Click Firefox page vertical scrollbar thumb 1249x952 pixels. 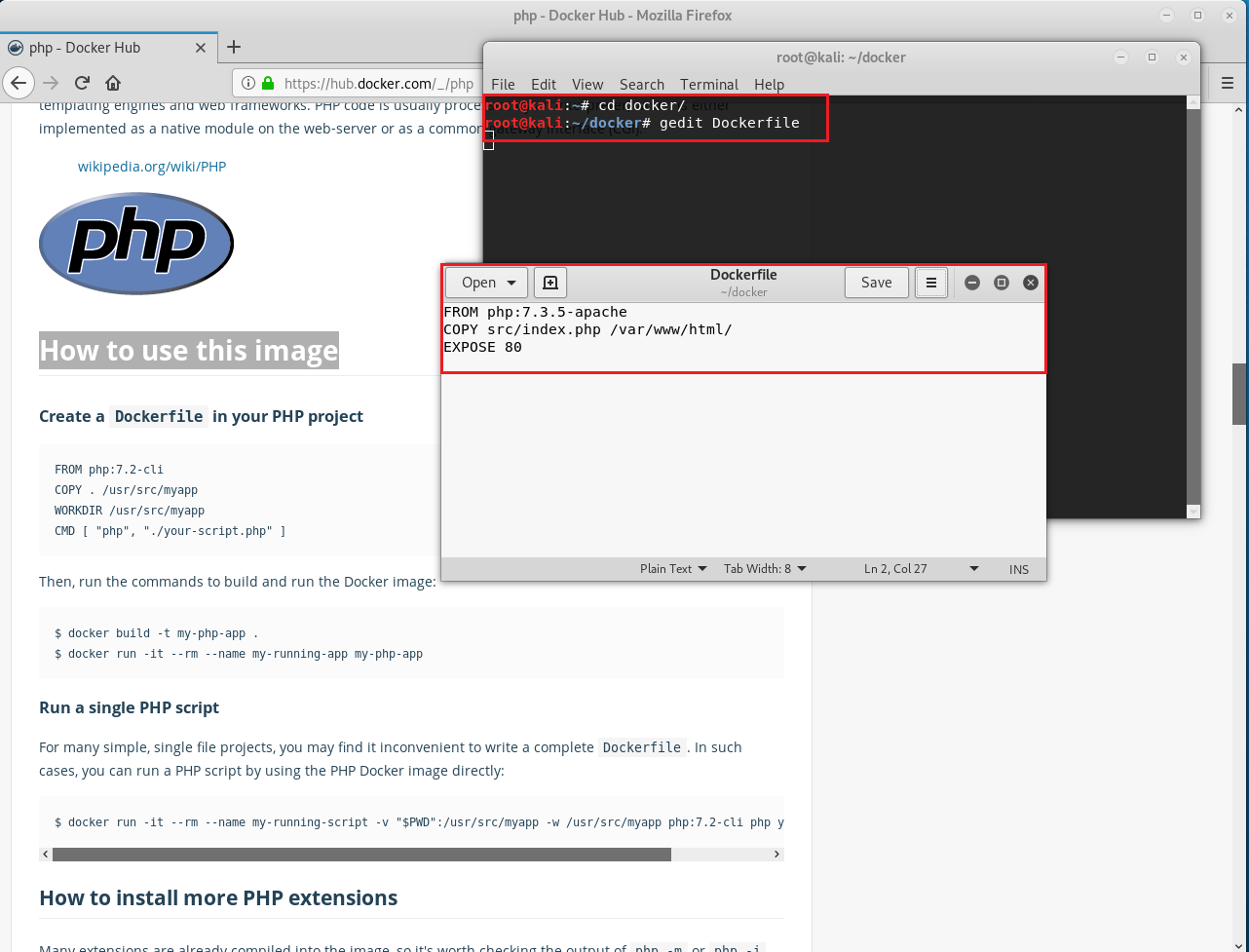coord(1240,394)
